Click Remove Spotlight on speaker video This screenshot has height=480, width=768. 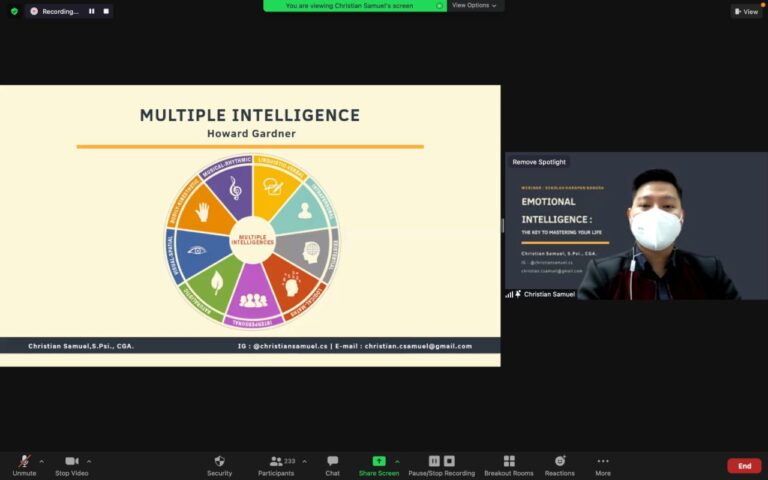pyautogui.click(x=539, y=162)
